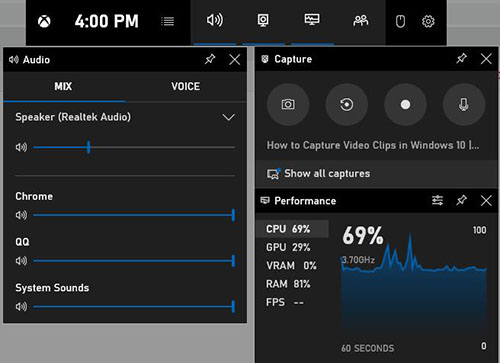The width and height of the screenshot is (500, 363).
Task: Toggle the Capture widget in top bar
Action: (x=263, y=21)
